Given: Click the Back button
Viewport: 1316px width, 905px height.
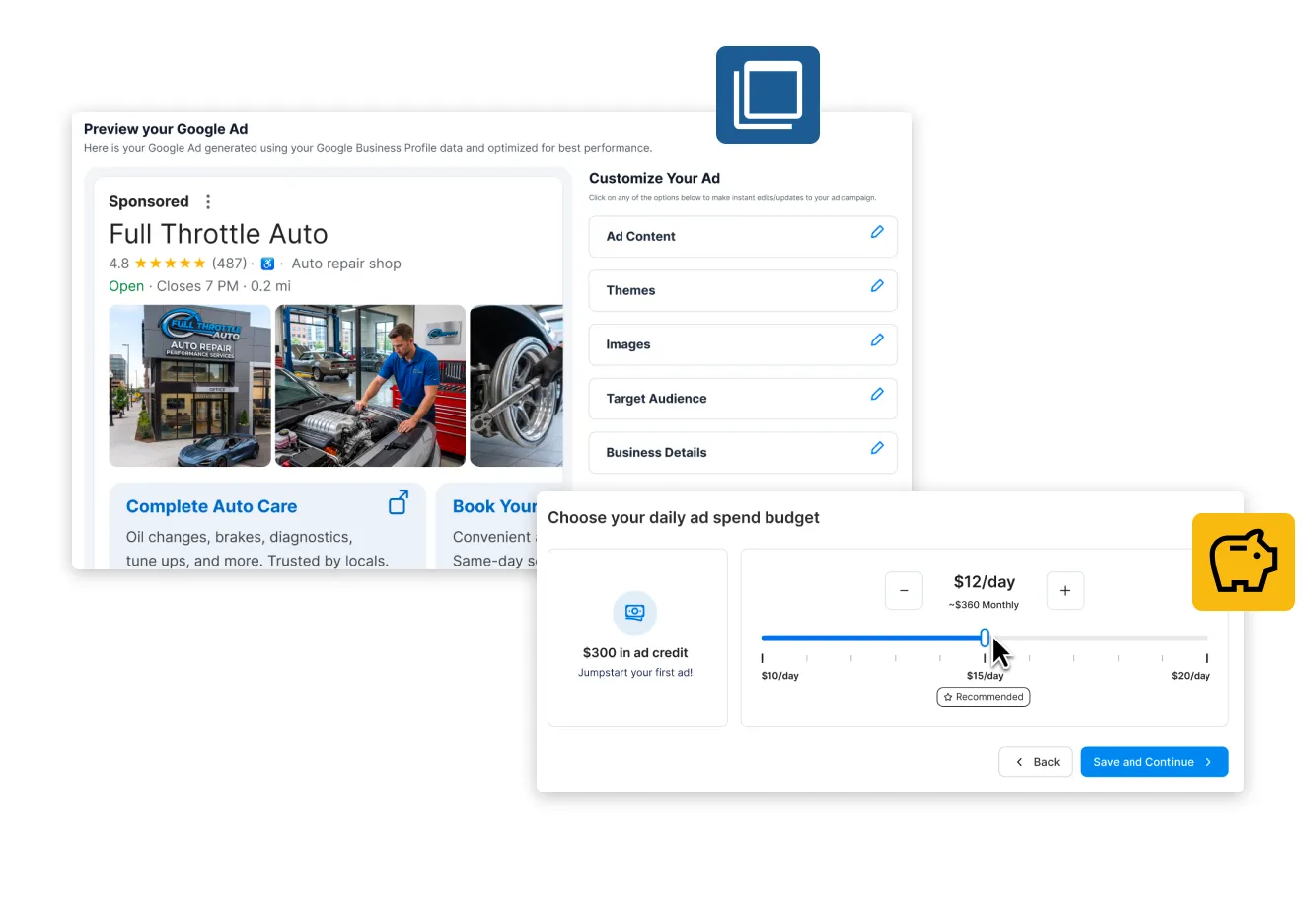Looking at the screenshot, I should point(1036,762).
